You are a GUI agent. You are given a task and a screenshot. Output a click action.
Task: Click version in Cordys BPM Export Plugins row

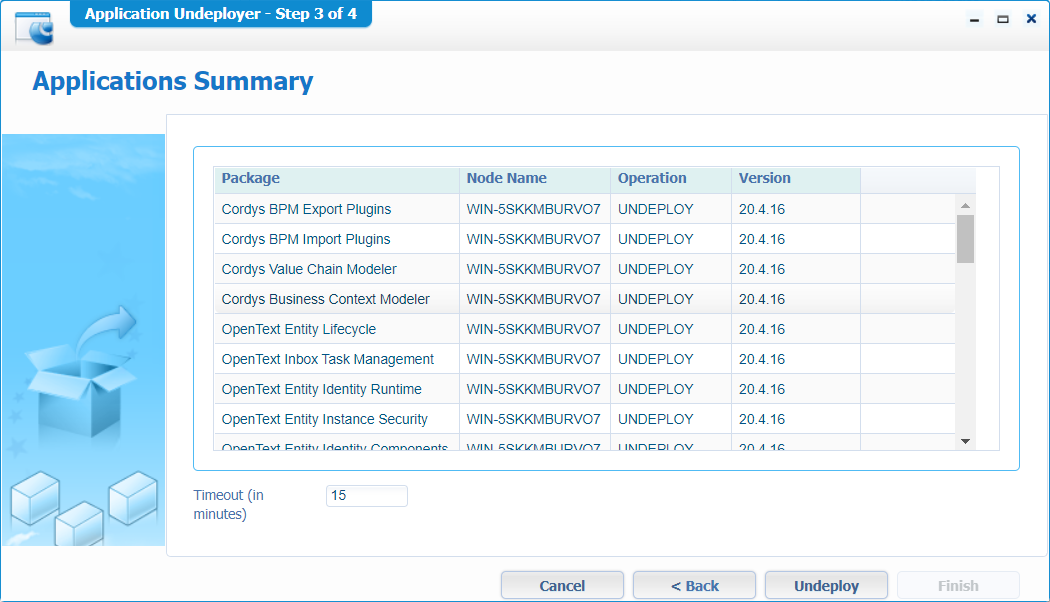point(762,209)
